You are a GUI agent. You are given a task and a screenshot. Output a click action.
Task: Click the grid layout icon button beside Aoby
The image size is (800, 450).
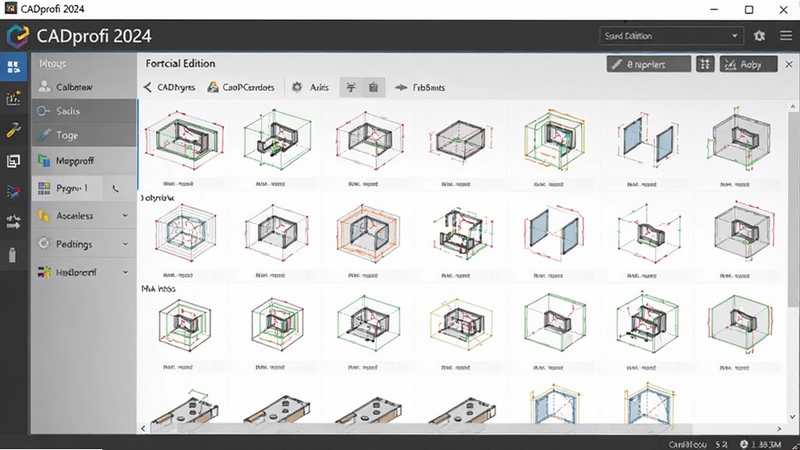tap(705, 64)
